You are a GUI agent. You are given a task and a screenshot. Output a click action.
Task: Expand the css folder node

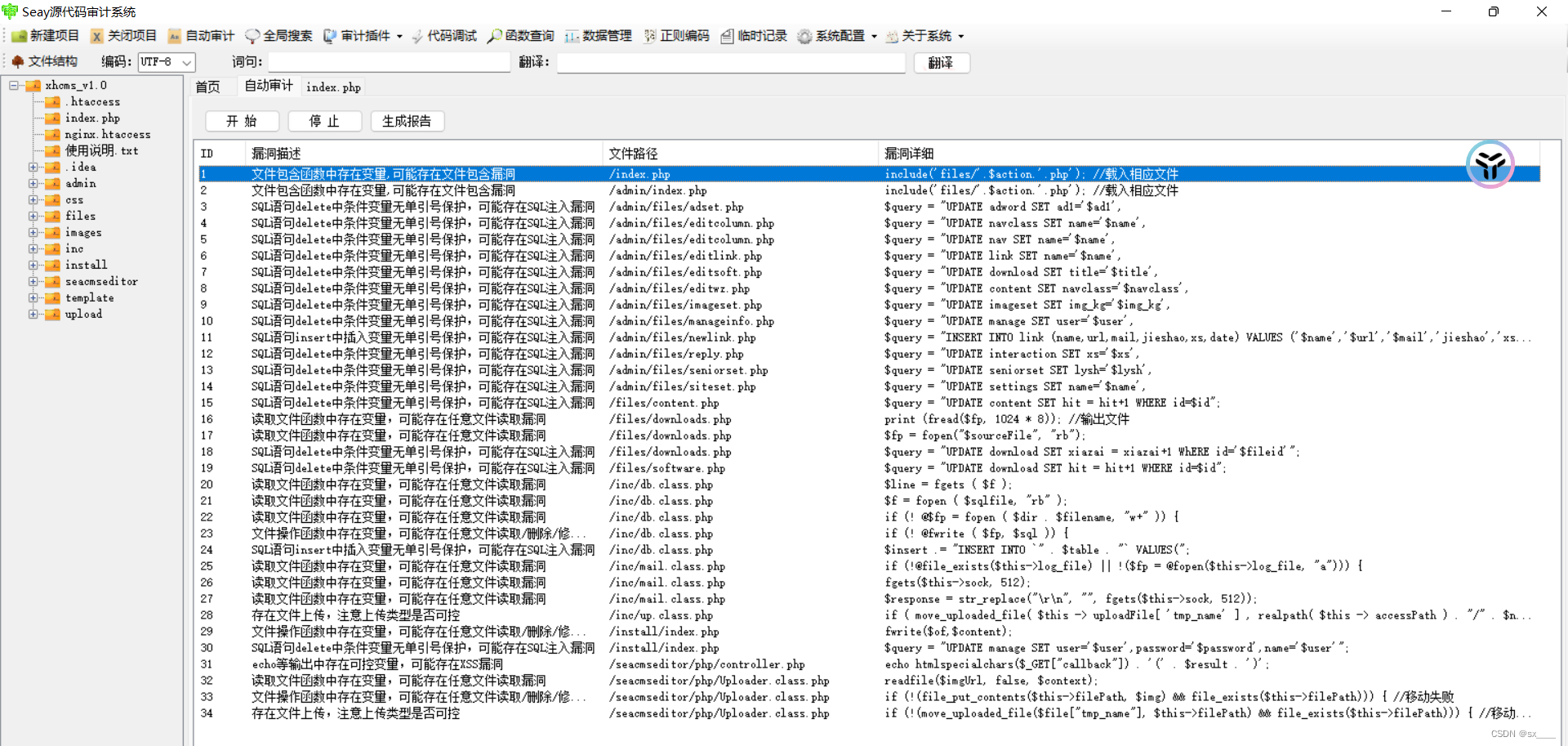[33, 199]
